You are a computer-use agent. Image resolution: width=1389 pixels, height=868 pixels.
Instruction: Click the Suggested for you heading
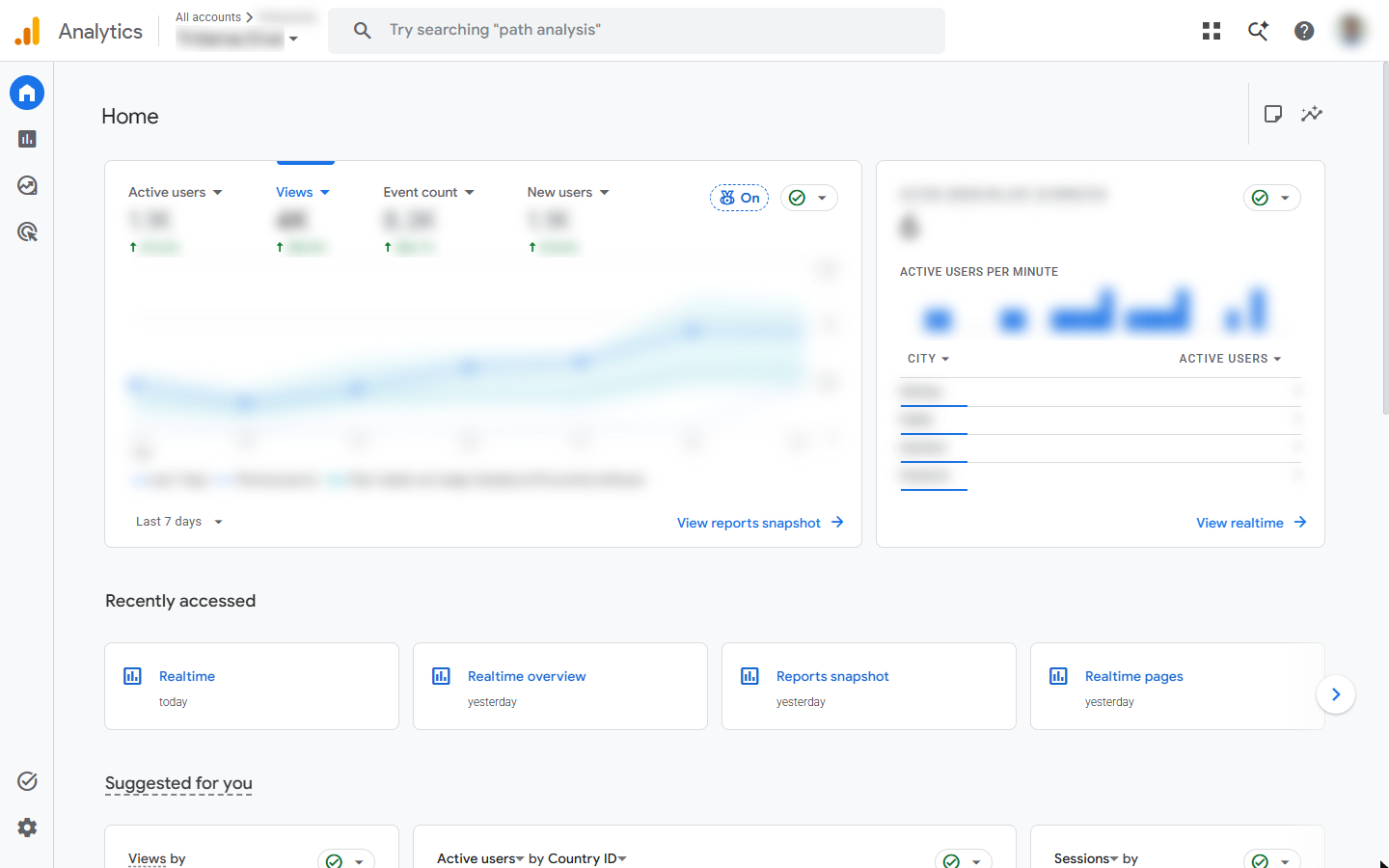[x=179, y=783]
